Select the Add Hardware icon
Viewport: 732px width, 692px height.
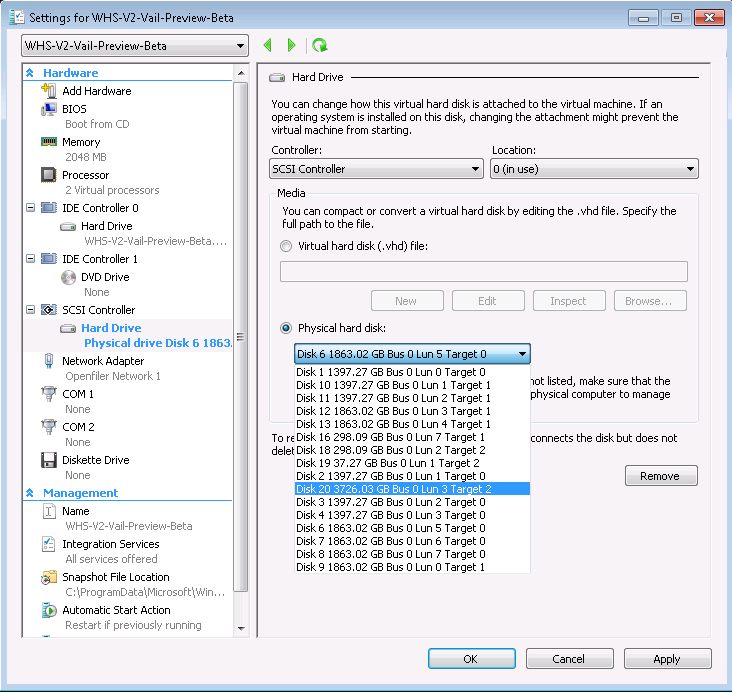pyautogui.click(x=48, y=91)
